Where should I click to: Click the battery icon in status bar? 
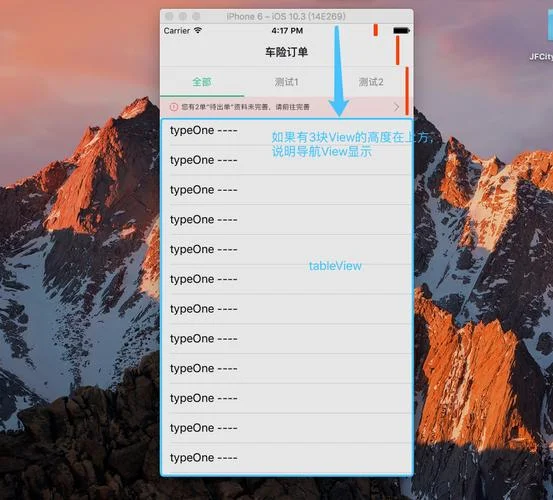pyautogui.click(x=401, y=31)
